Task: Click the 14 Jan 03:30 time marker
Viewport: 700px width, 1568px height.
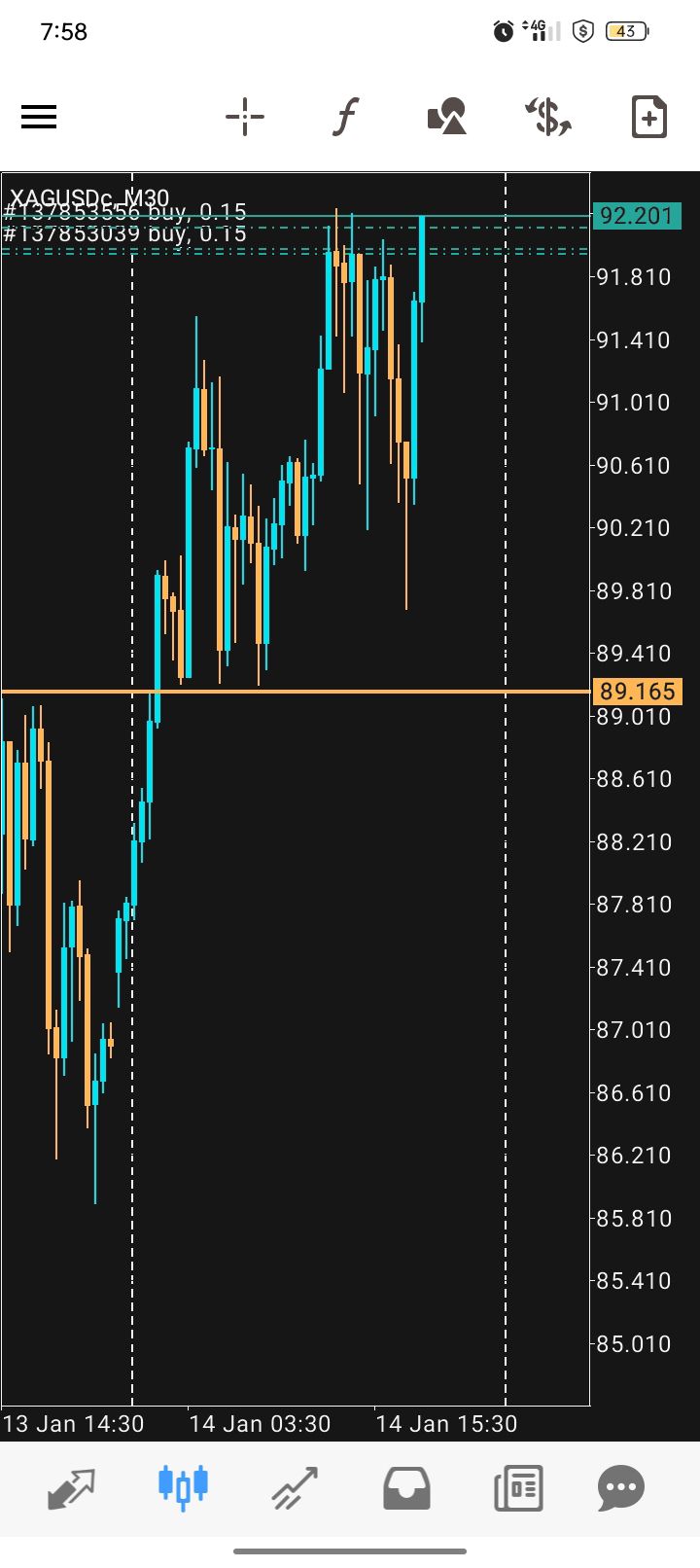Action: (260, 1424)
